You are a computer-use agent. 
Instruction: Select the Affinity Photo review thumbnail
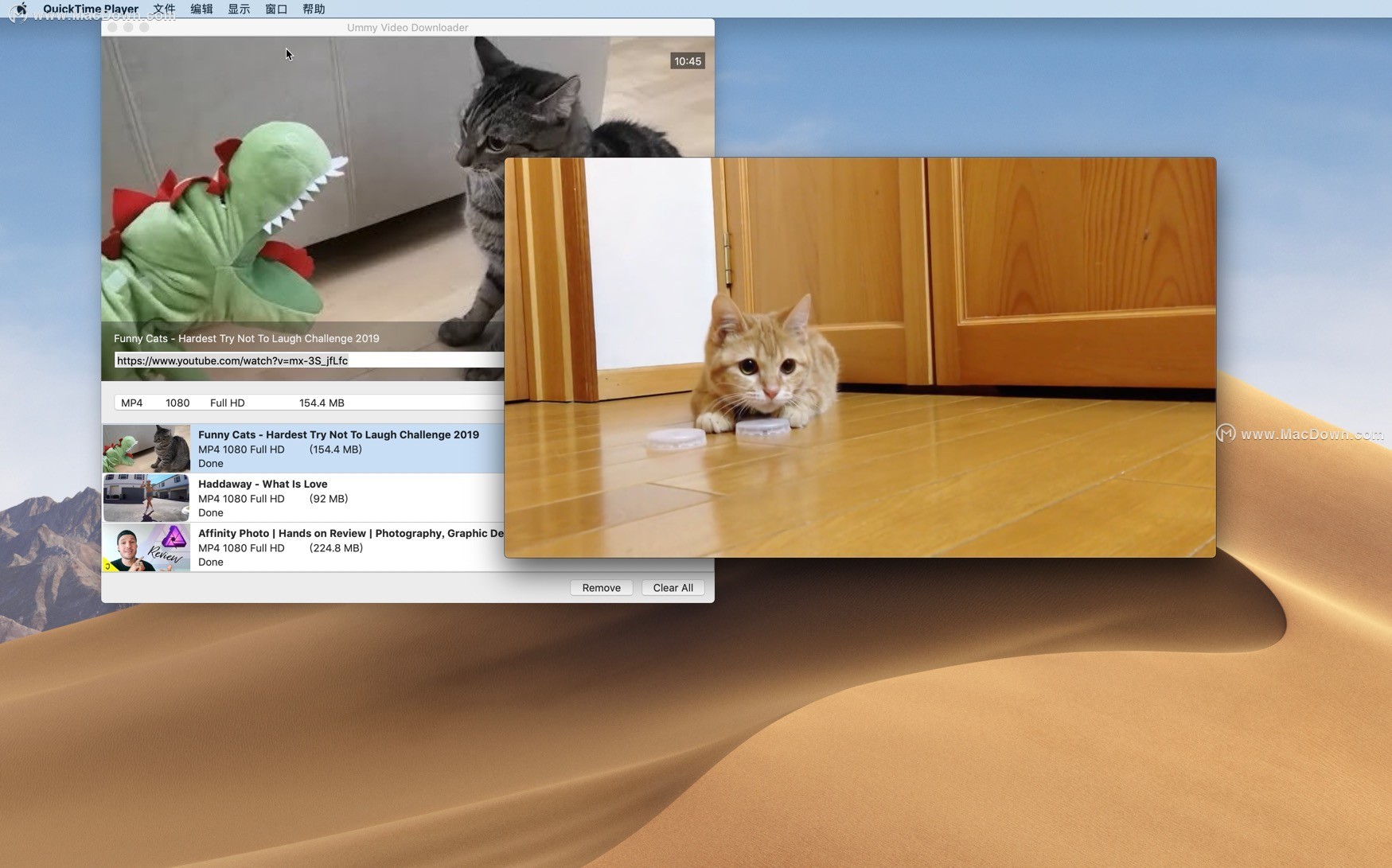146,547
